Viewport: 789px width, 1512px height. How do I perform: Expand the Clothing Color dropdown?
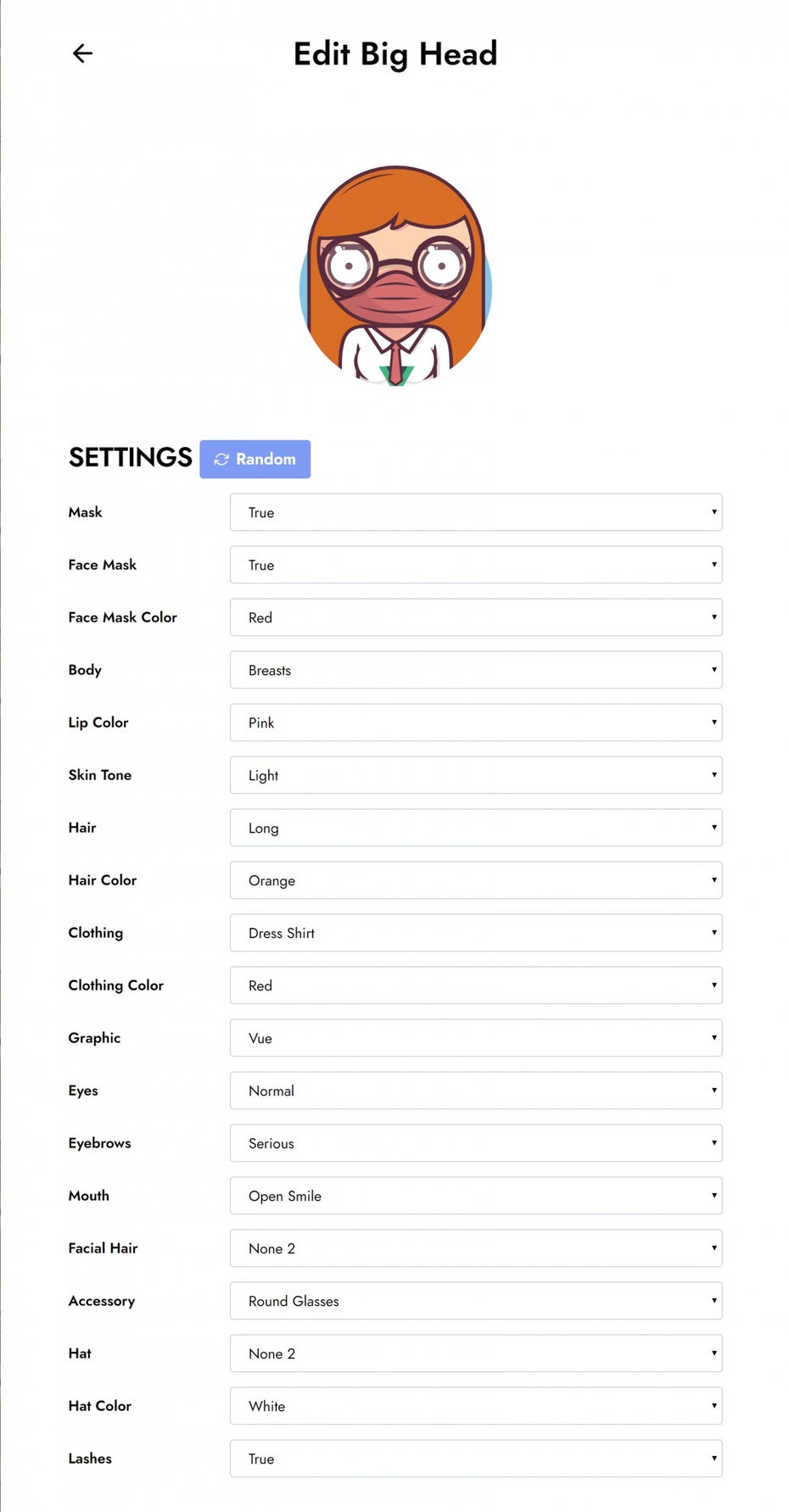pyautogui.click(x=476, y=985)
